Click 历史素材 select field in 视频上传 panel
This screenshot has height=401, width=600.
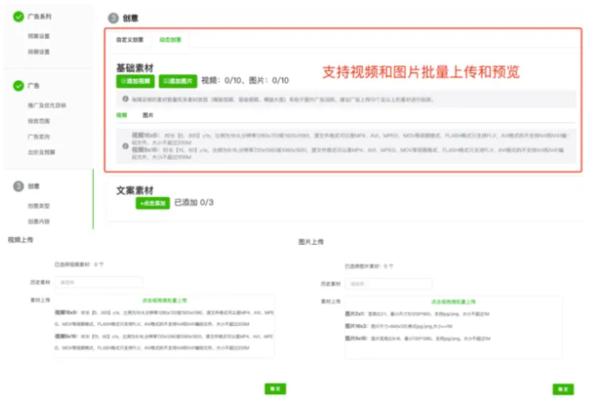pos(99,282)
